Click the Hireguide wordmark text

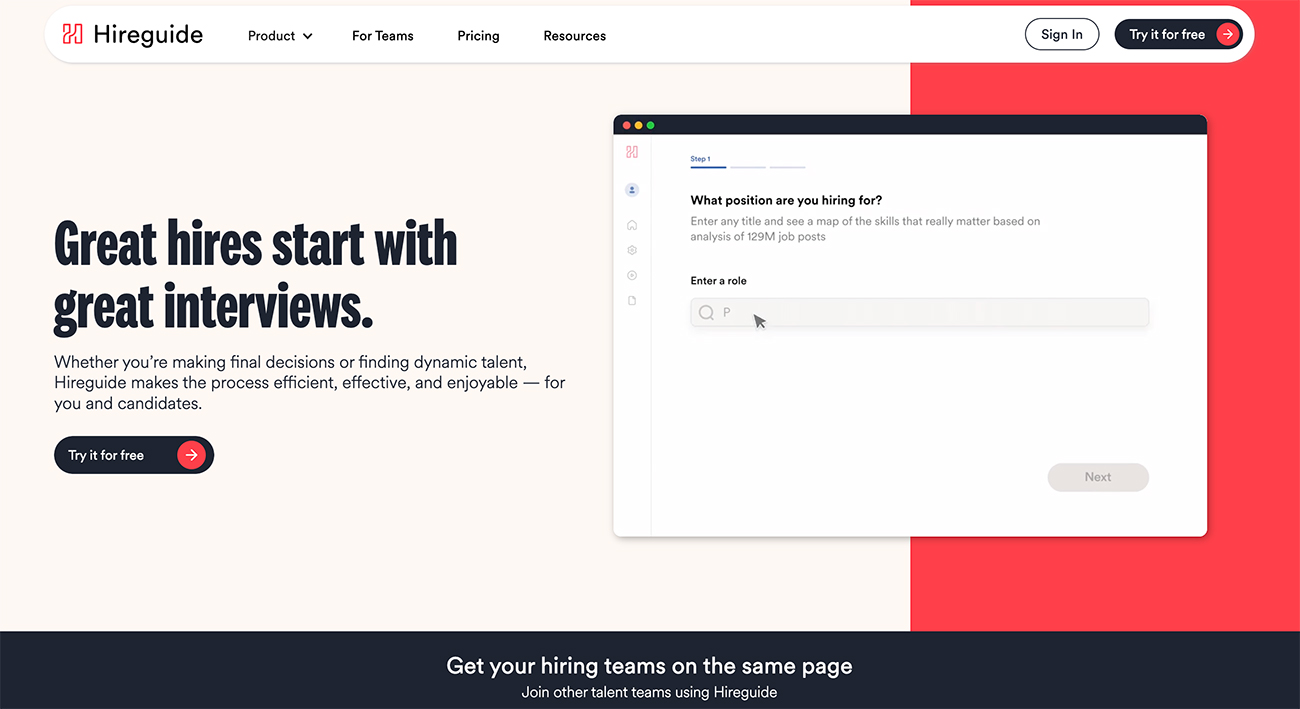pos(148,35)
